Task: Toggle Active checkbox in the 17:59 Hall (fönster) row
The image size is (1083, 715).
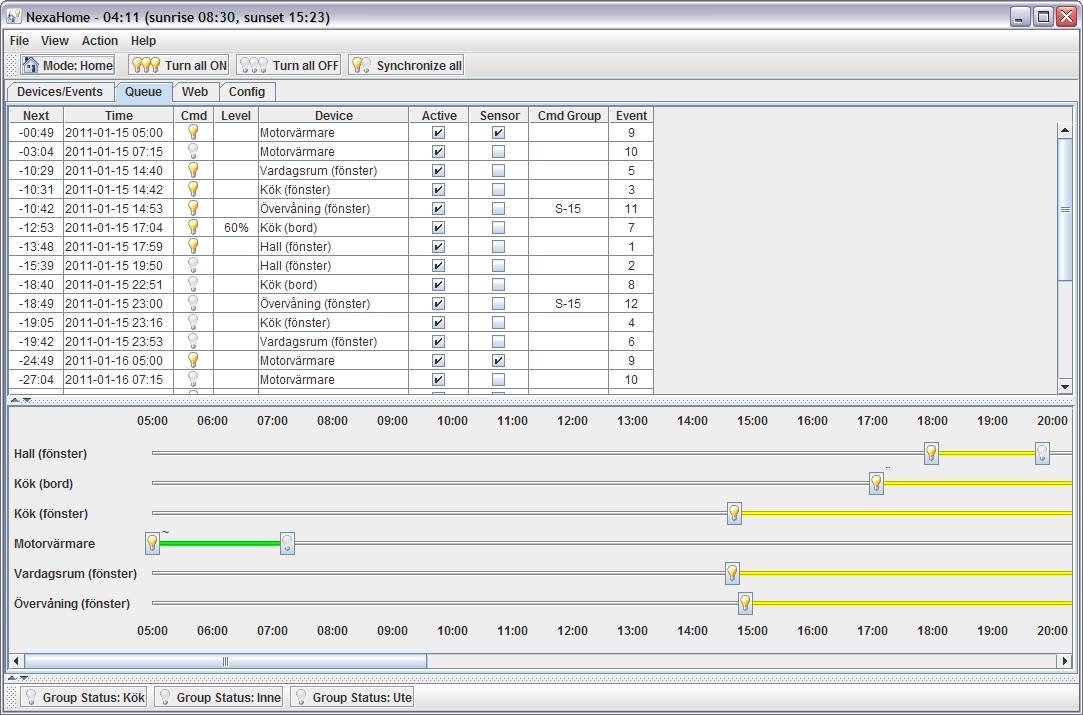Action: (438, 247)
